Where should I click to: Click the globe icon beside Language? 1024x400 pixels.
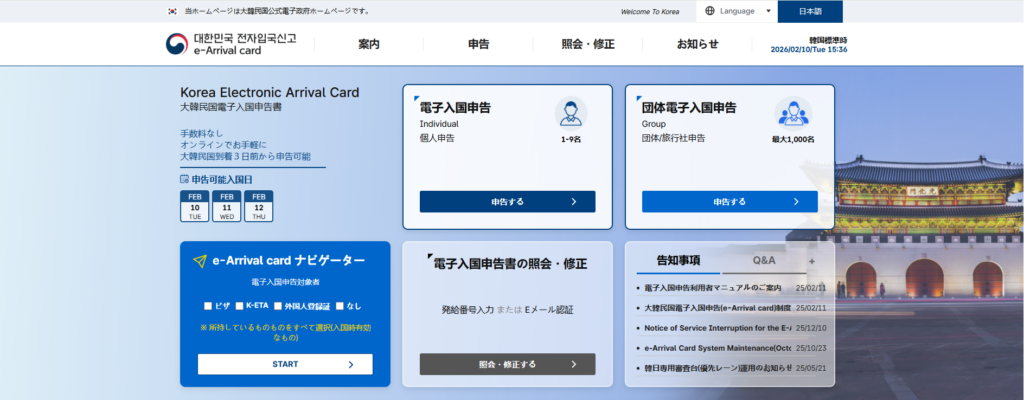tap(710, 11)
